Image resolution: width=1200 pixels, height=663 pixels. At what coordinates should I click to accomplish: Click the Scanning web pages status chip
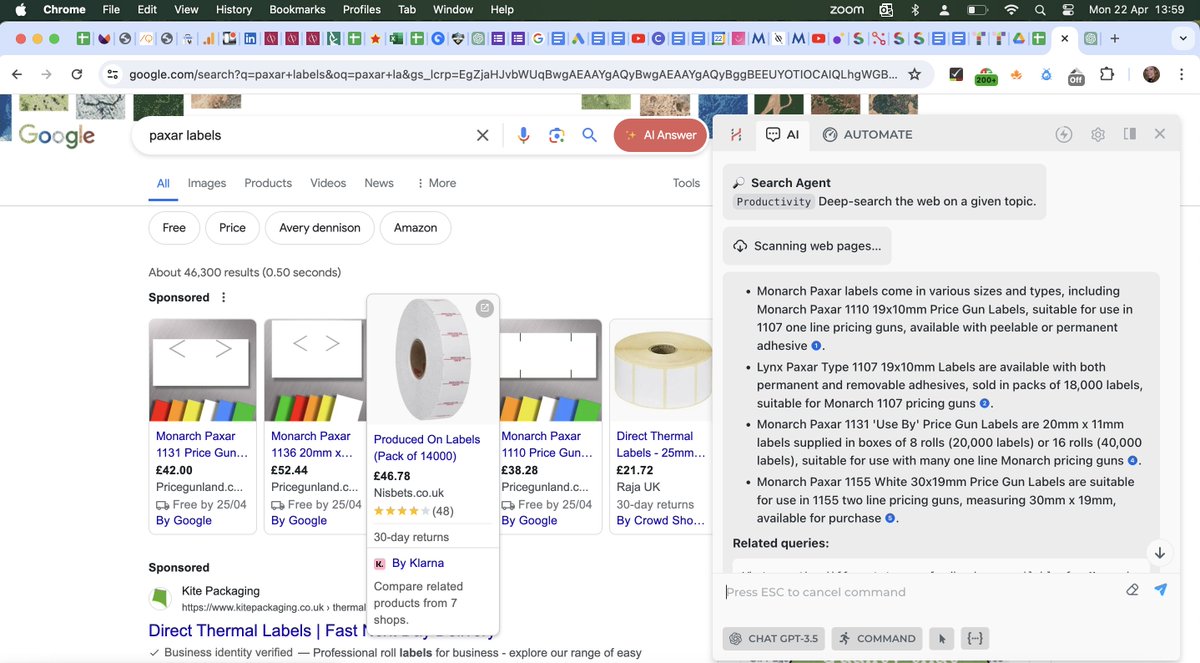point(808,246)
